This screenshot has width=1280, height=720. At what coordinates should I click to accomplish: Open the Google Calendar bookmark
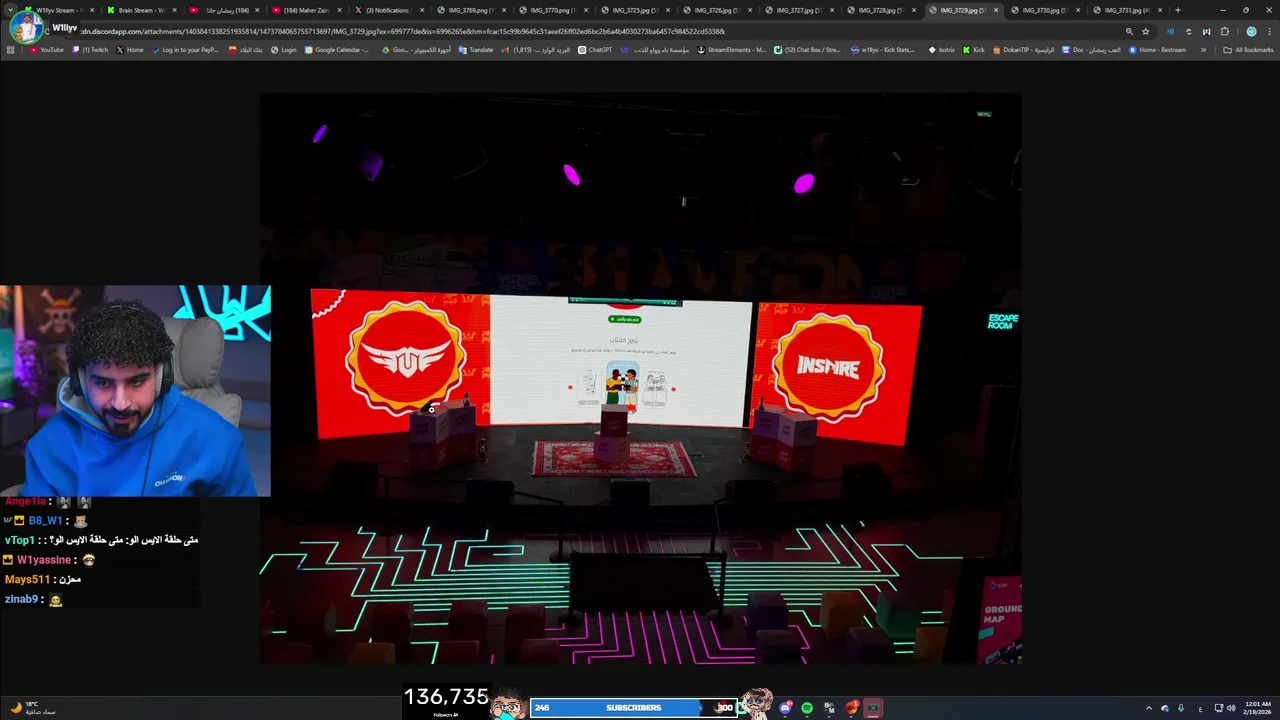pyautogui.click(x=337, y=50)
